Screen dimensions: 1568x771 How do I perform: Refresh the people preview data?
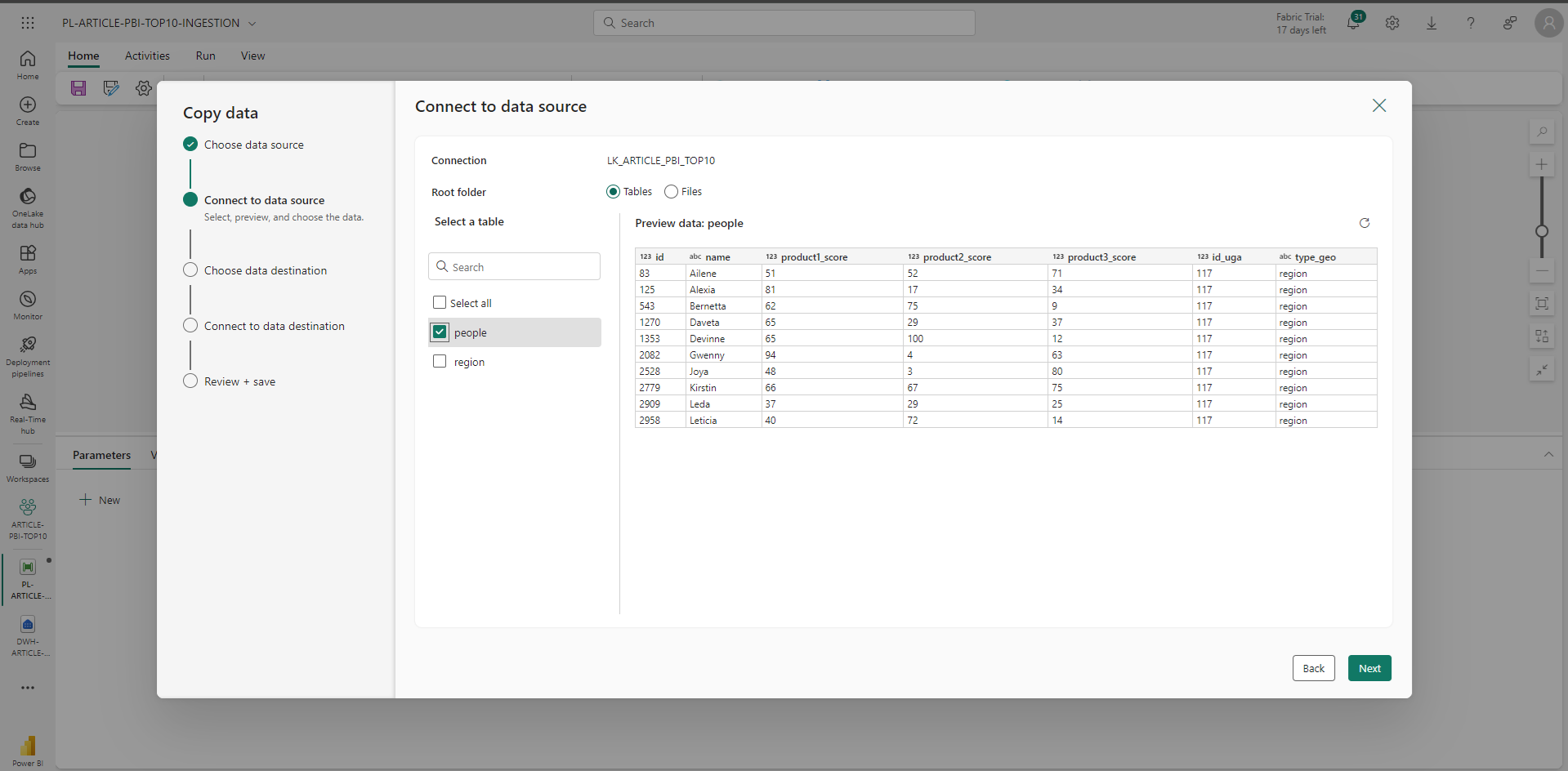[1365, 223]
